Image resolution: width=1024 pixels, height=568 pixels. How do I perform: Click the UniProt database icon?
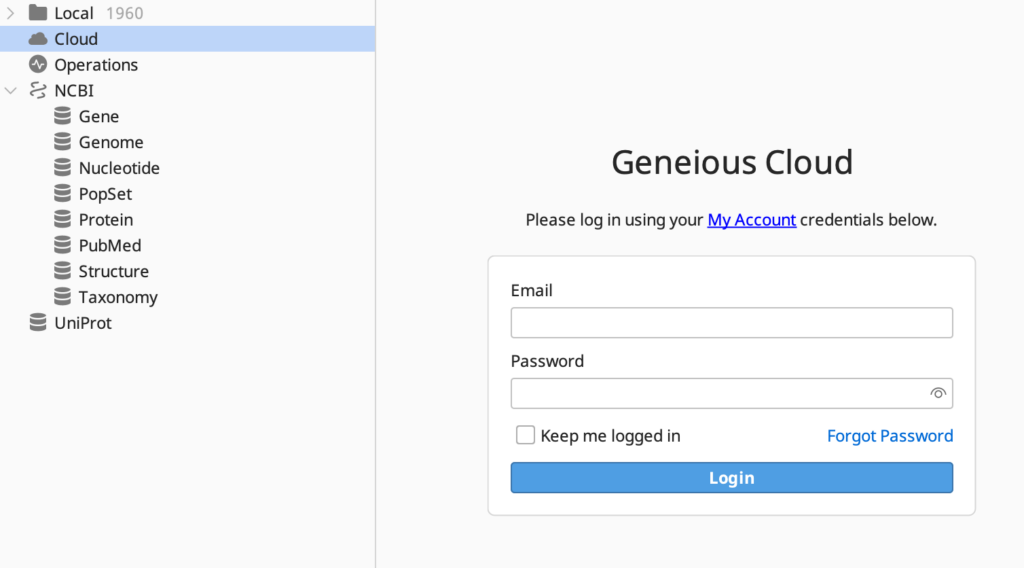click(x=38, y=323)
